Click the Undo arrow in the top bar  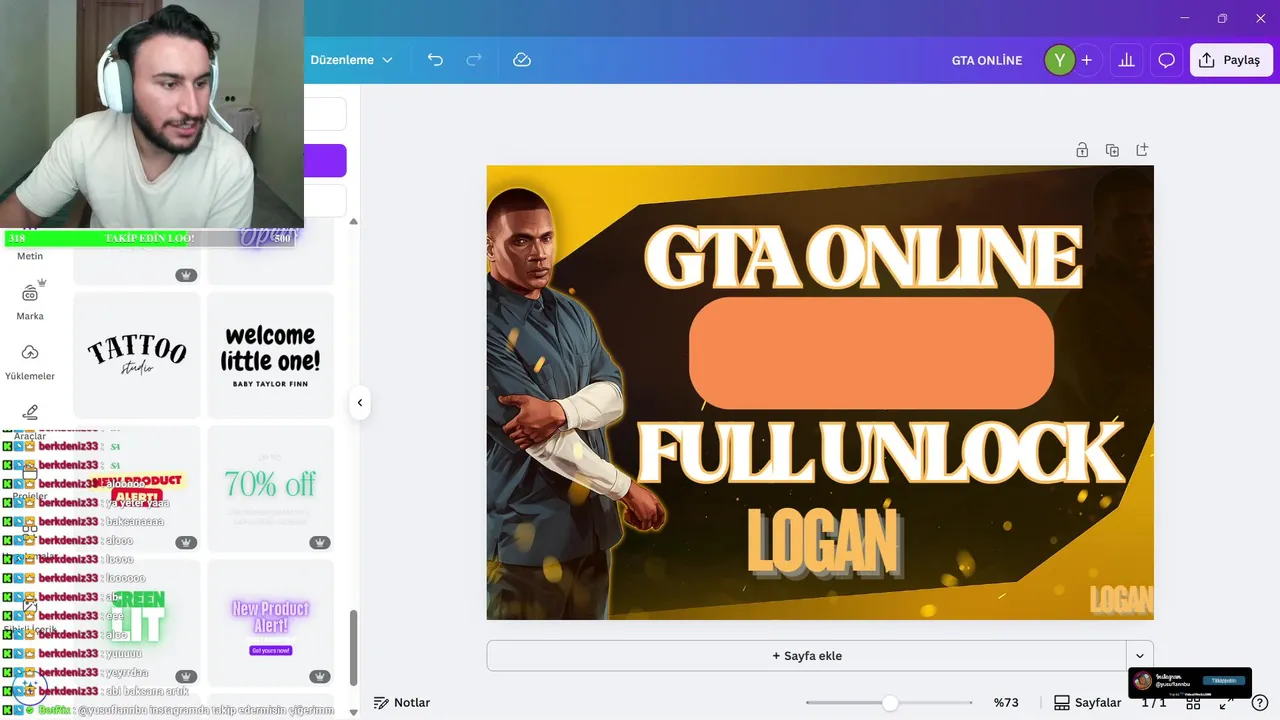[x=435, y=60]
